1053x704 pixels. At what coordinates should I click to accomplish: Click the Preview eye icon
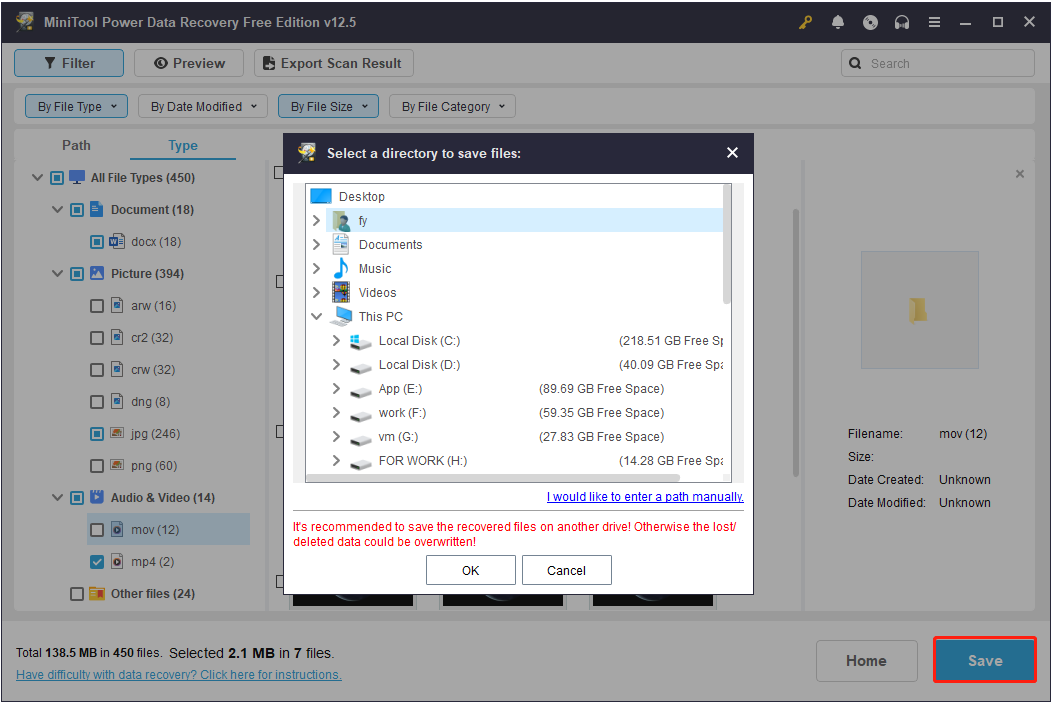pyautogui.click(x=159, y=62)
